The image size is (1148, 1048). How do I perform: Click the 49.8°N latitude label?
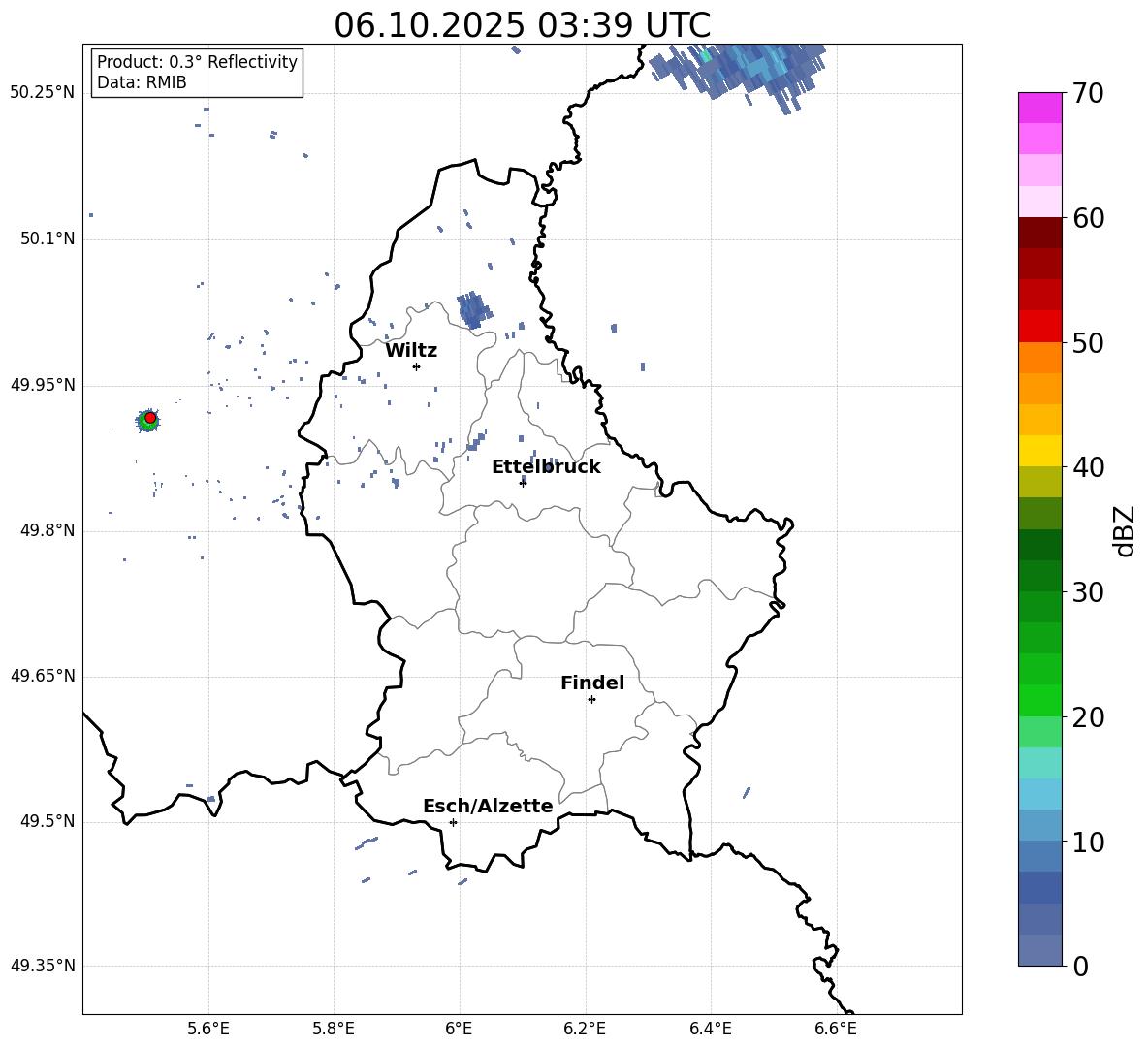48,530
